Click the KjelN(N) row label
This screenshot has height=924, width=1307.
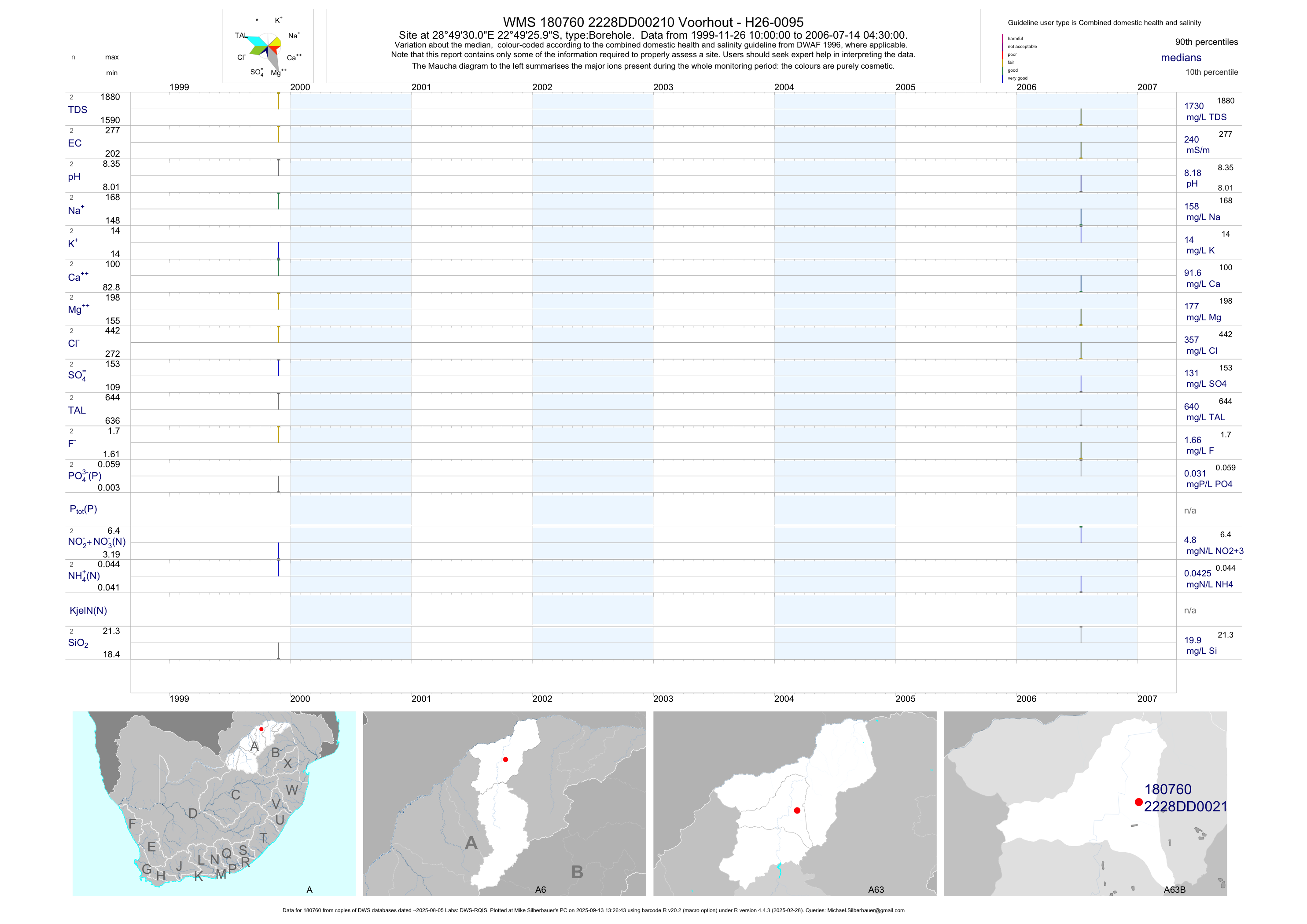[88, 611]
